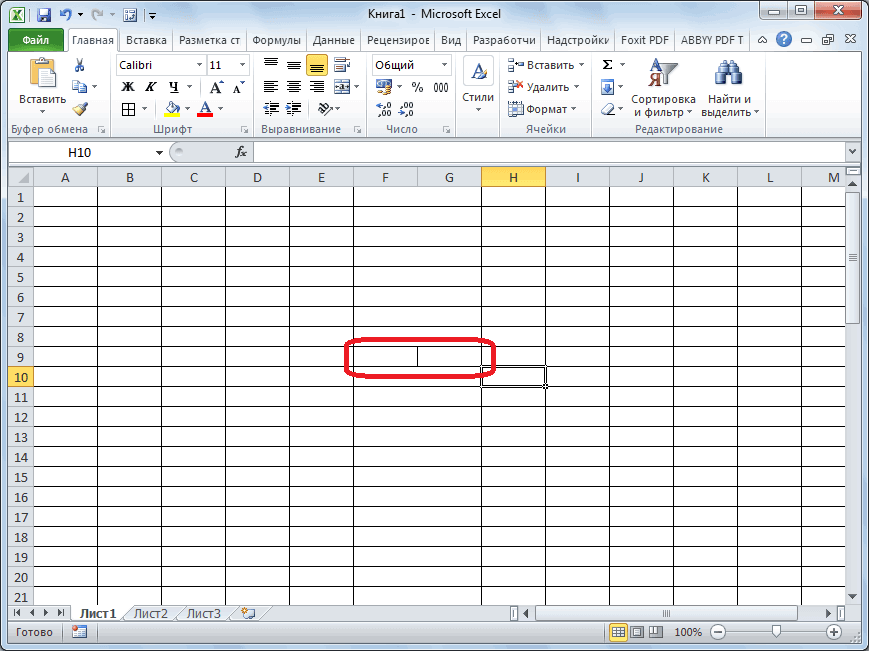Click the Format Painter brush icon

(80, 109)
